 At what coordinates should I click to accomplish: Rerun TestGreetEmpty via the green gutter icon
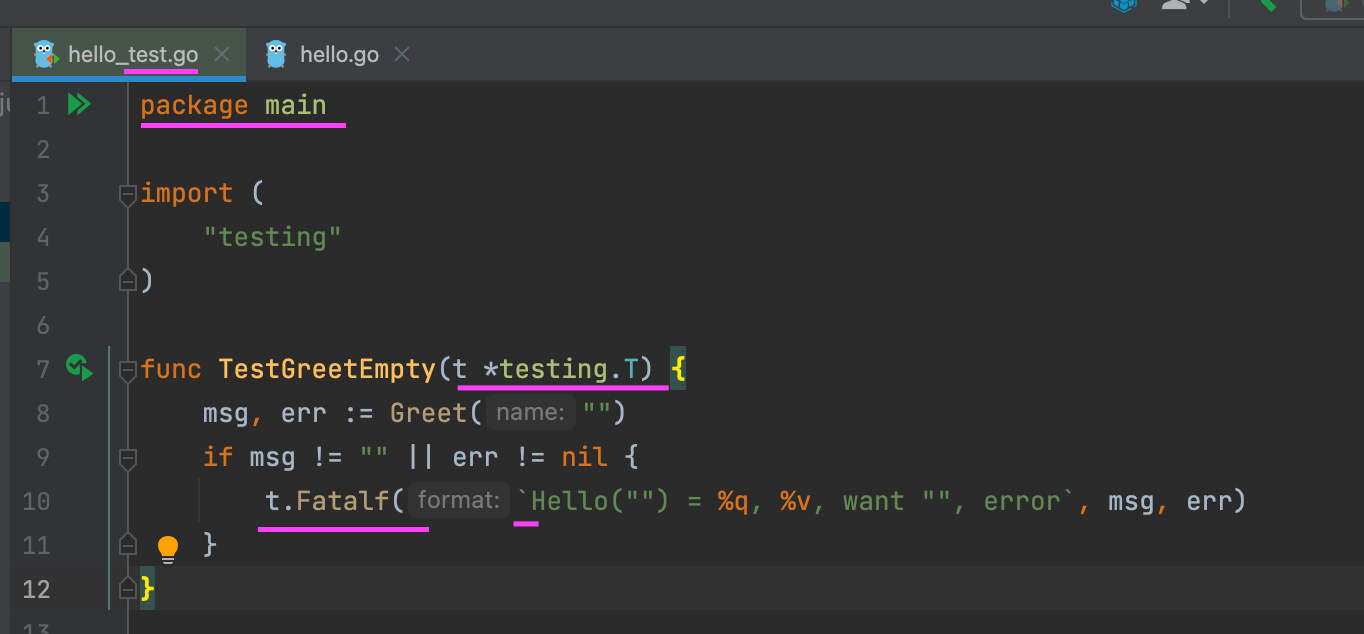coord(79,368)
